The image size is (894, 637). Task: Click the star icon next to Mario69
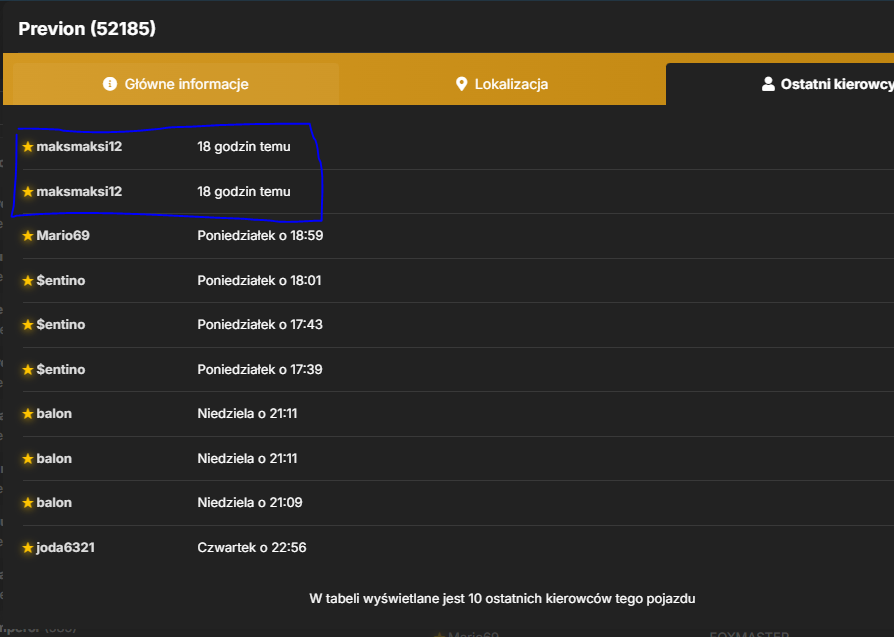point(28,236)
